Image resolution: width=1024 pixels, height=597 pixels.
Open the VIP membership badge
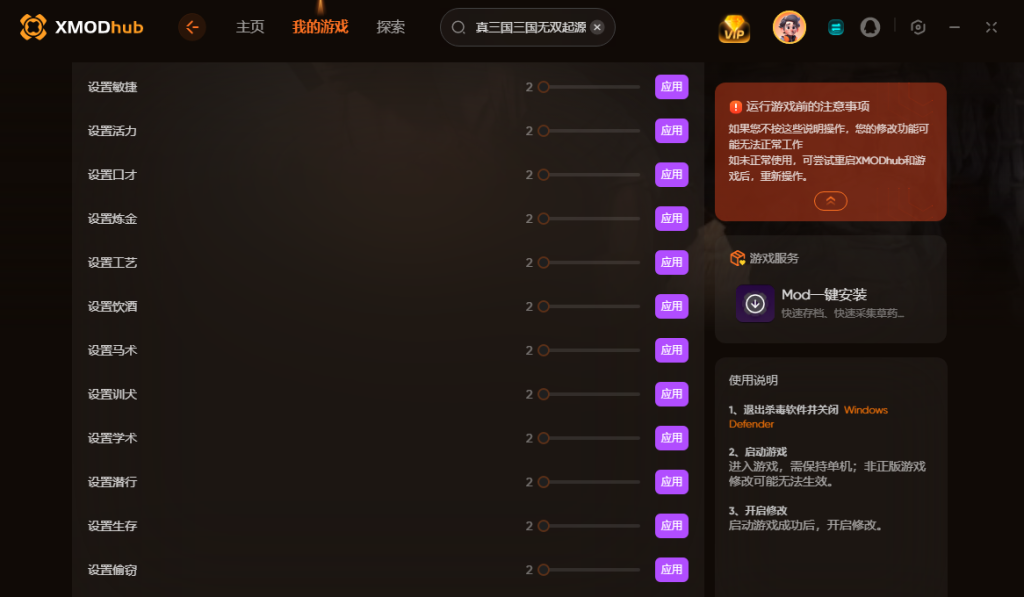pos(734,28)
